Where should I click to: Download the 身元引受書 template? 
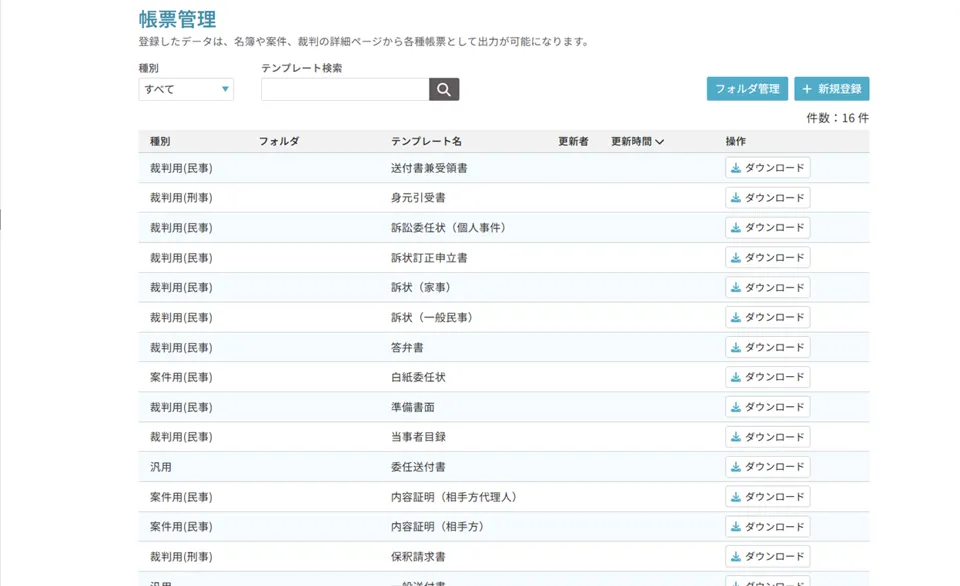[768, 198]
